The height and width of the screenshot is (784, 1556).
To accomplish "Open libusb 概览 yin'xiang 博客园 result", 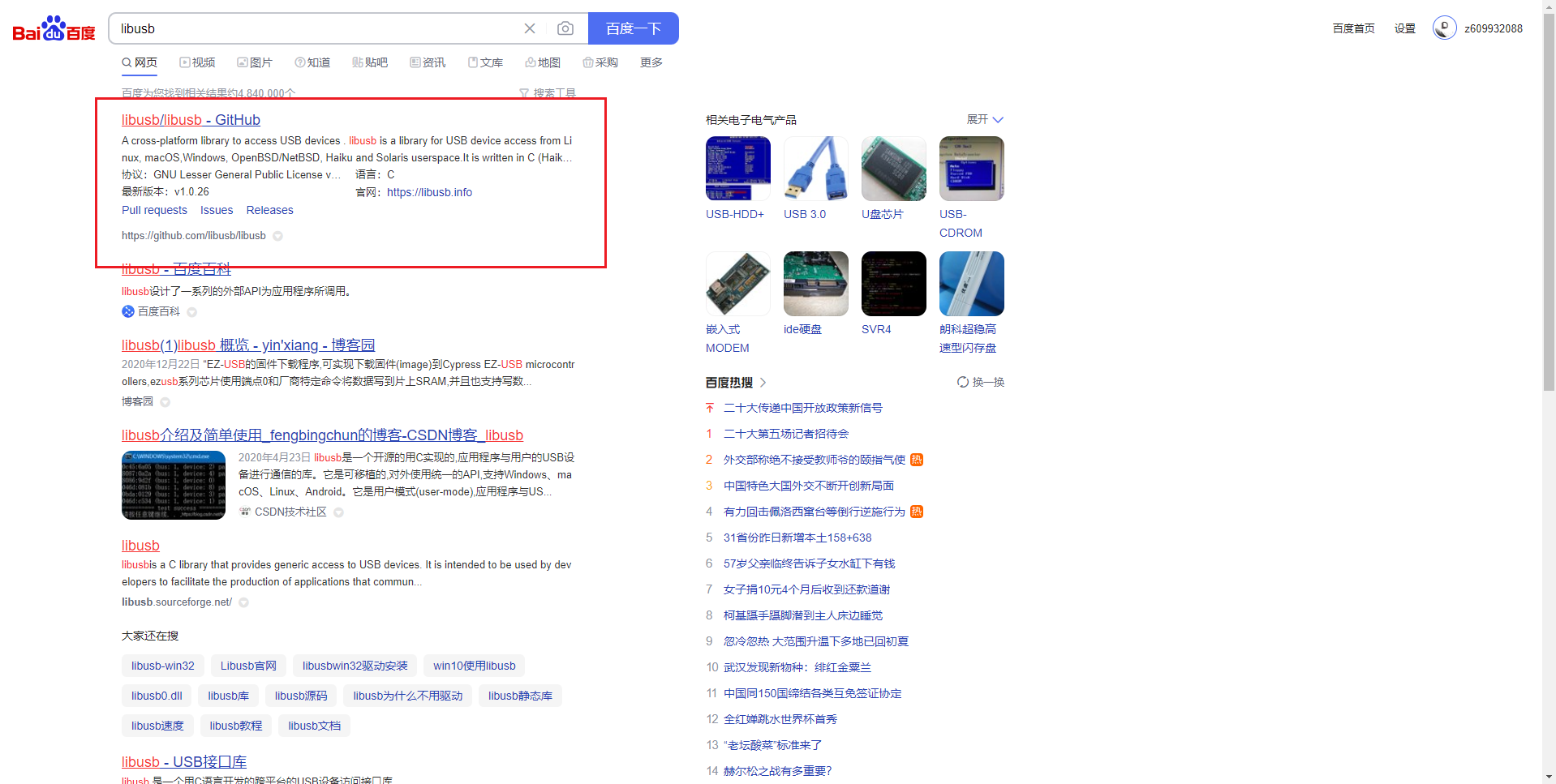I will click(248, 345).
